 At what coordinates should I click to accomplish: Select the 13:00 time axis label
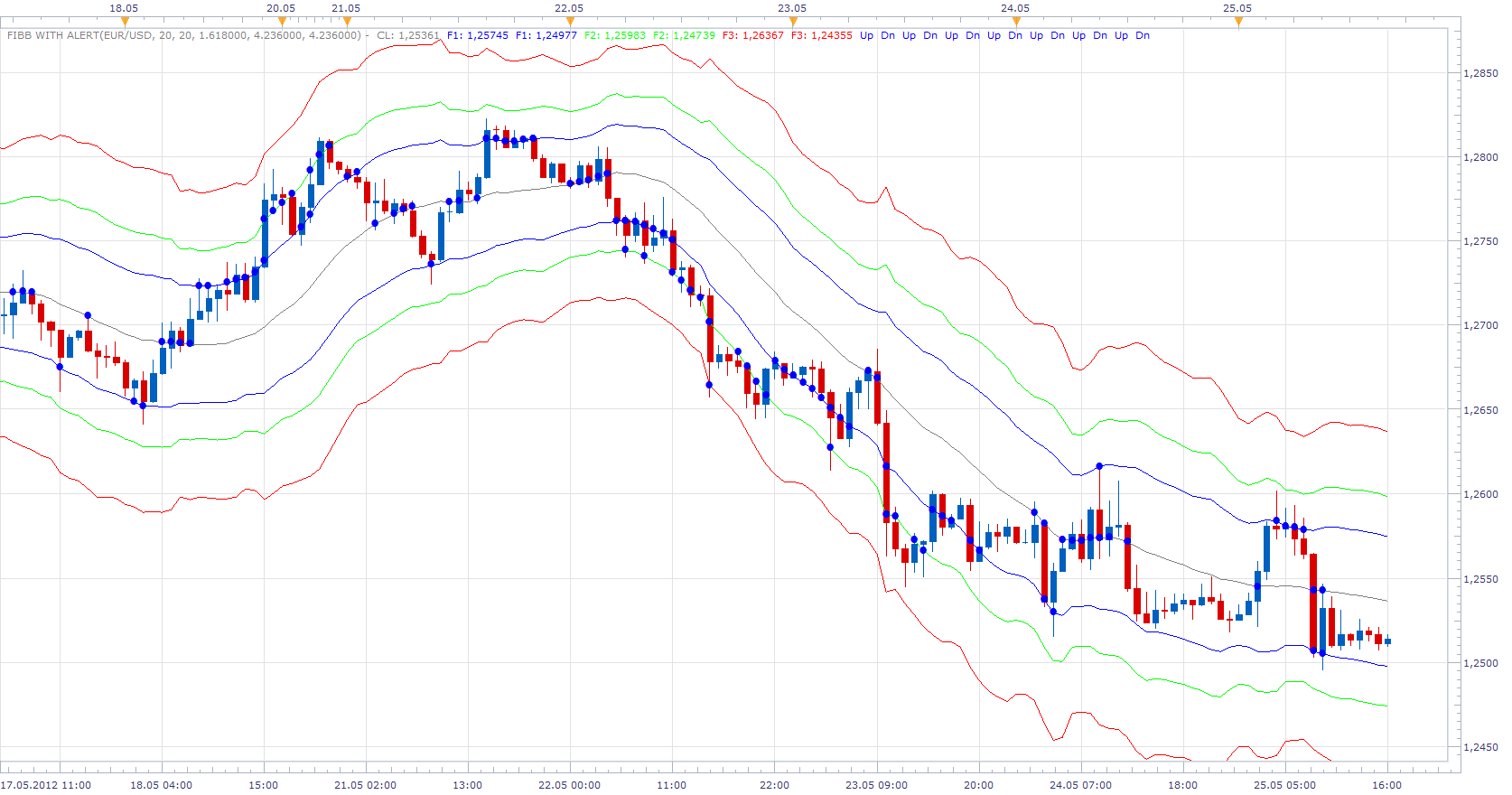(x=468, y=785)
